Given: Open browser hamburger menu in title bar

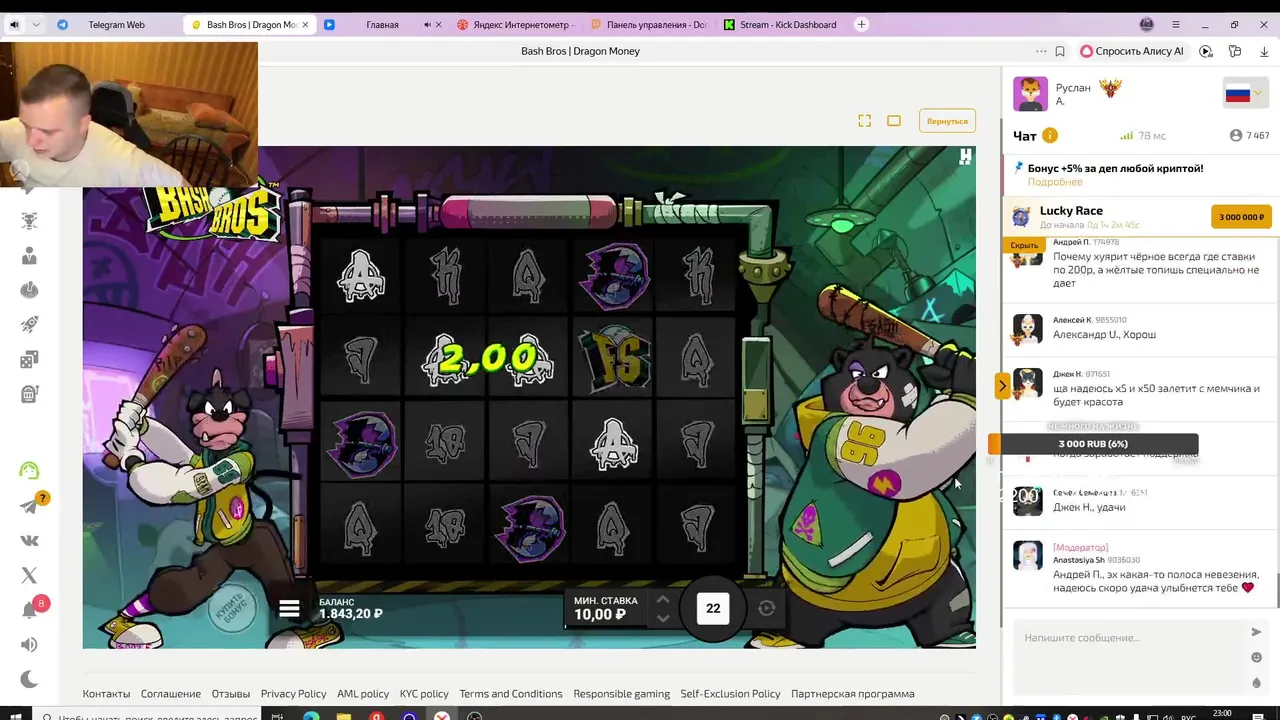Looking at the screenshot, I should coord(1176,25).
